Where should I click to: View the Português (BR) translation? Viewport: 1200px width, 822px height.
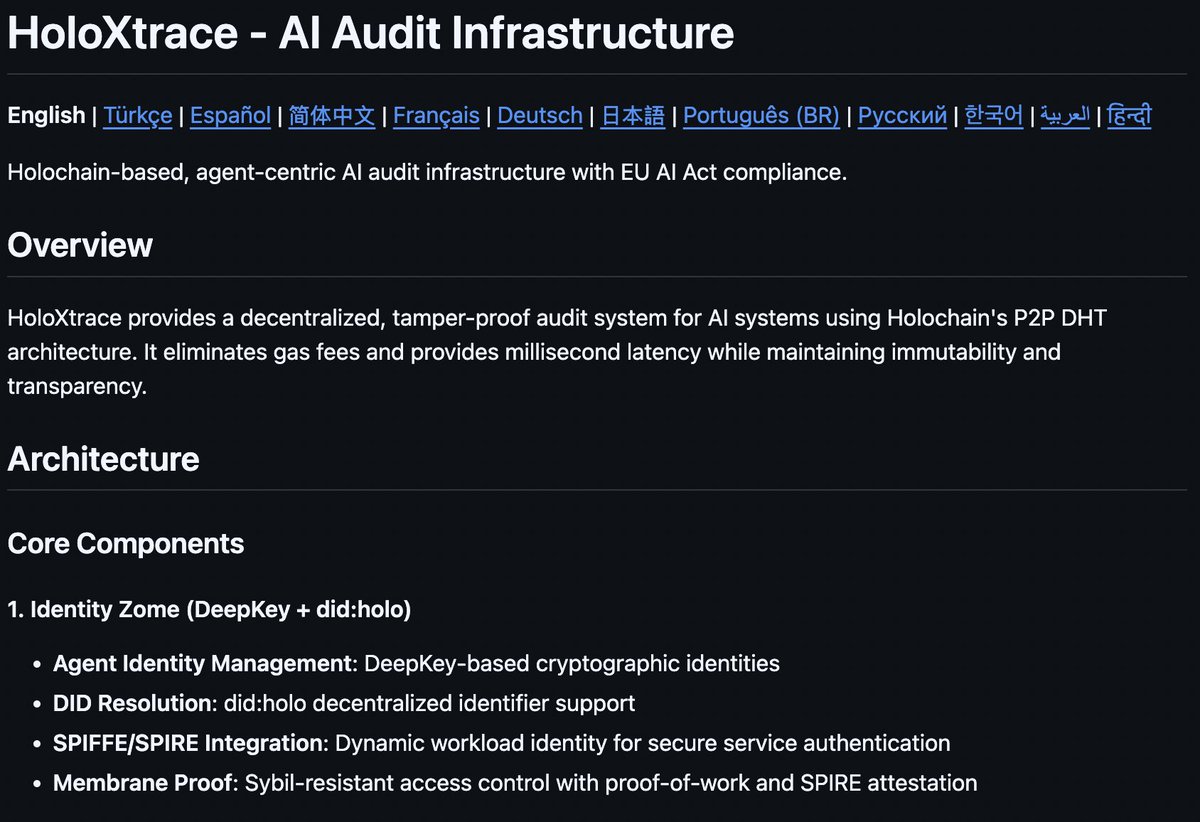(761, 115)
